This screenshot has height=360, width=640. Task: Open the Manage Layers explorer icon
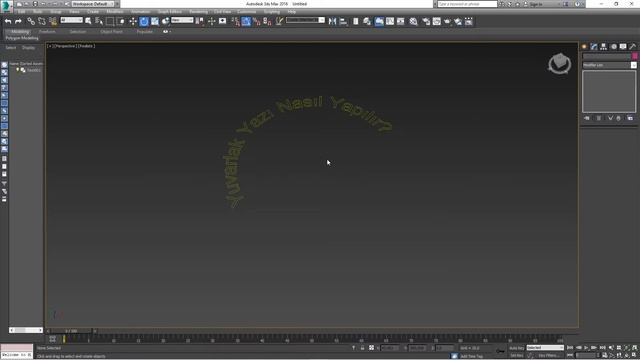coord(367,21)
